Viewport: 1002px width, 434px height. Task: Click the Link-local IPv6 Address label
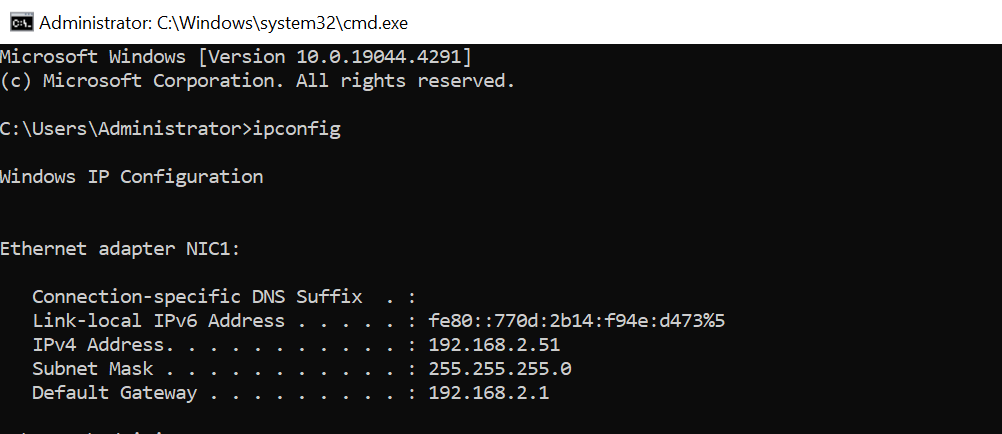click(158, 321)
